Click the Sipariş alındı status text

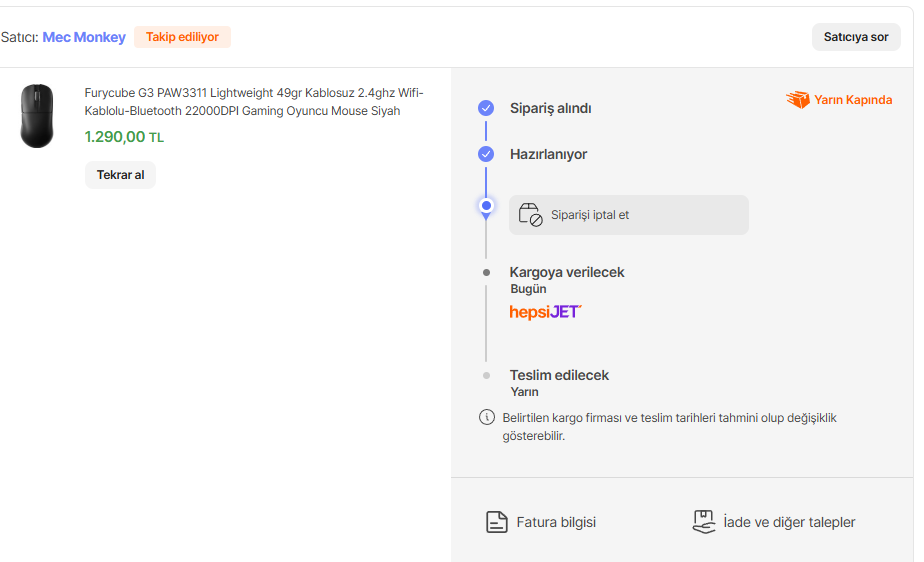pos(550,108)
